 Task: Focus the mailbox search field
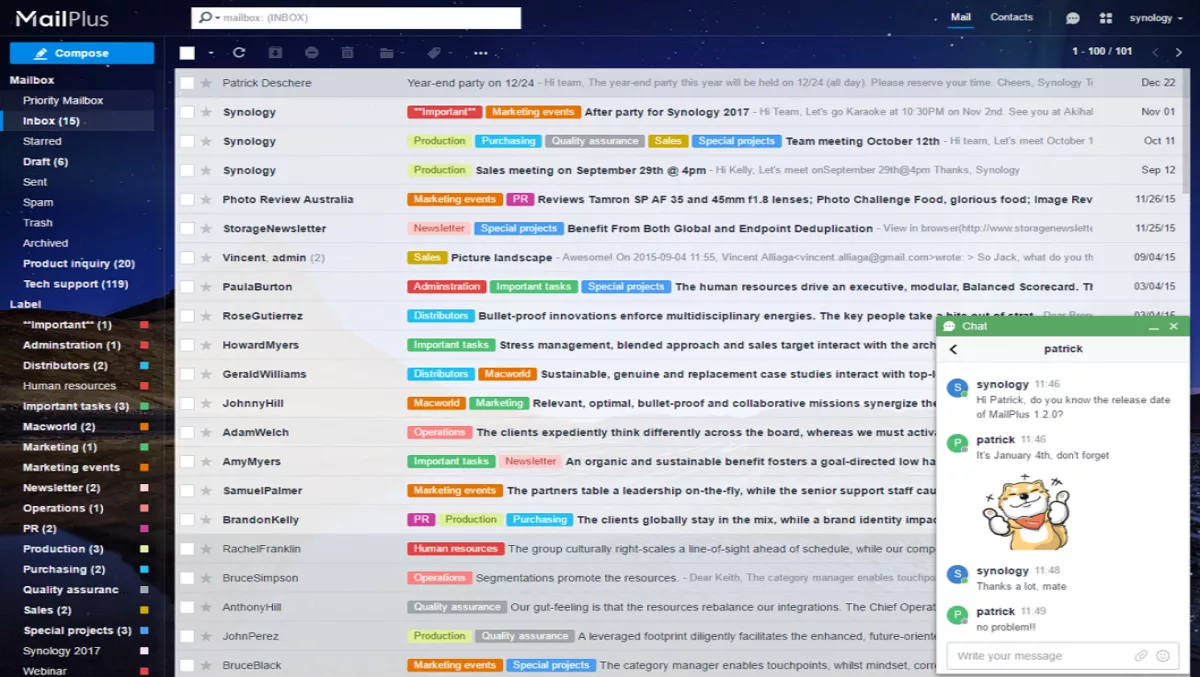356,18
